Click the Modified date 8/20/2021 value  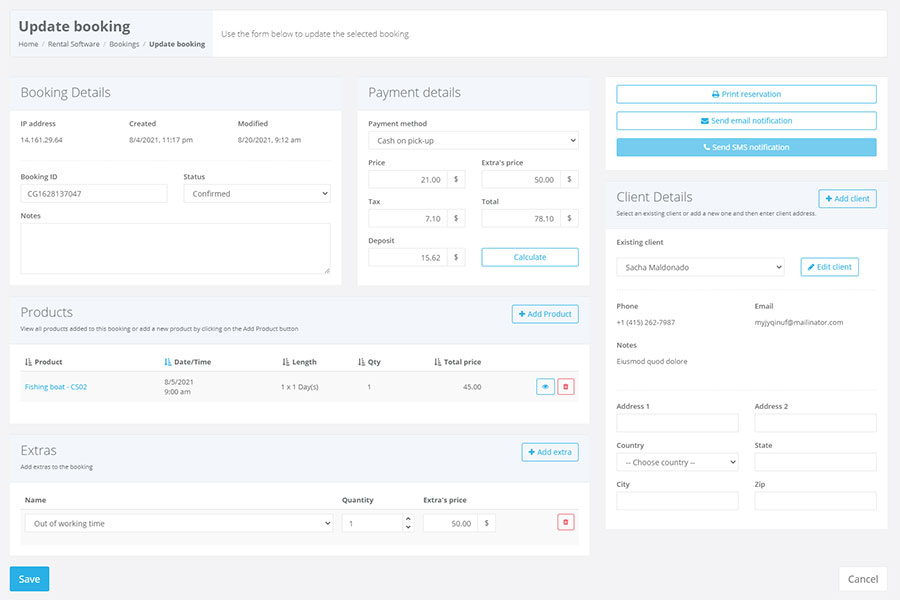coord(269,140)
